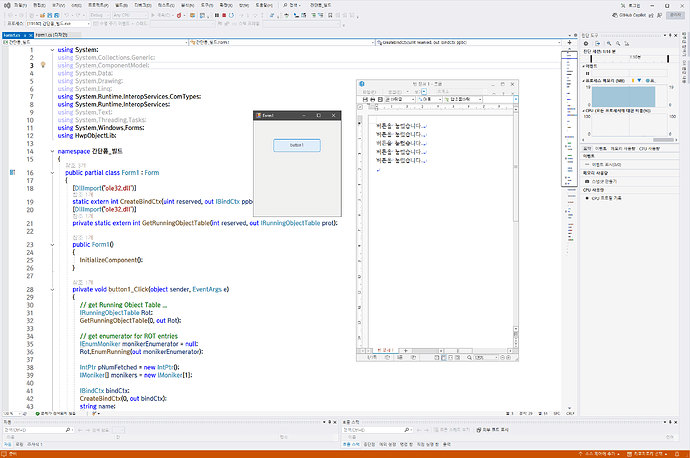Zoom in on the Diagnostic Tools timeline

click(x=609, y=44)
